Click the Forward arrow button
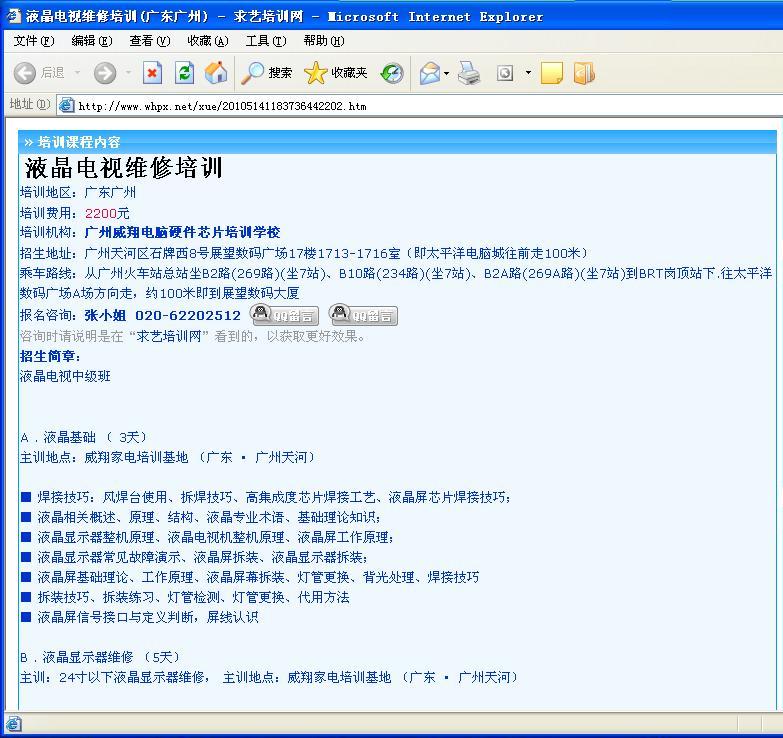The height and width of the screenshot is (738, 783). pos(105,73)
